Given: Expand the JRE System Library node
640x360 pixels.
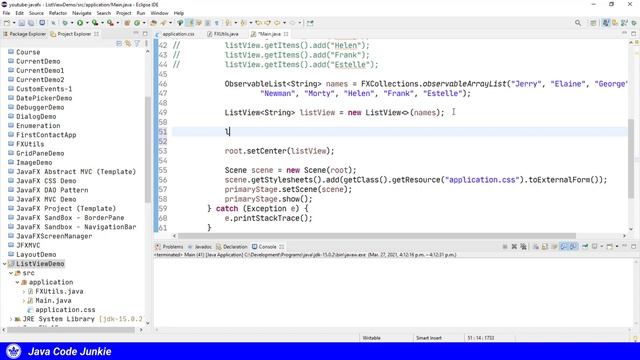Looking at the screenshot, I should [x=11, y=319].
